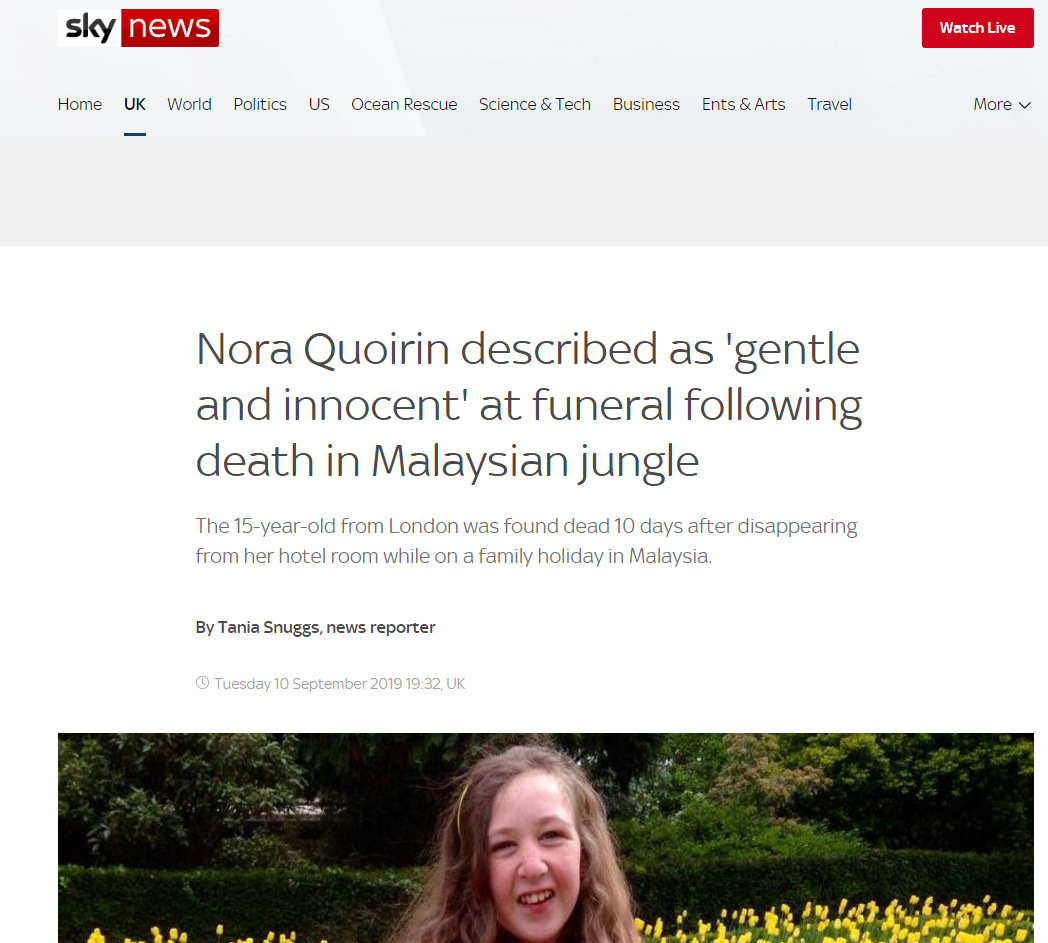The image size is (1048, 943).
Task: Navigate to Politics section
Action: (260, 104)
